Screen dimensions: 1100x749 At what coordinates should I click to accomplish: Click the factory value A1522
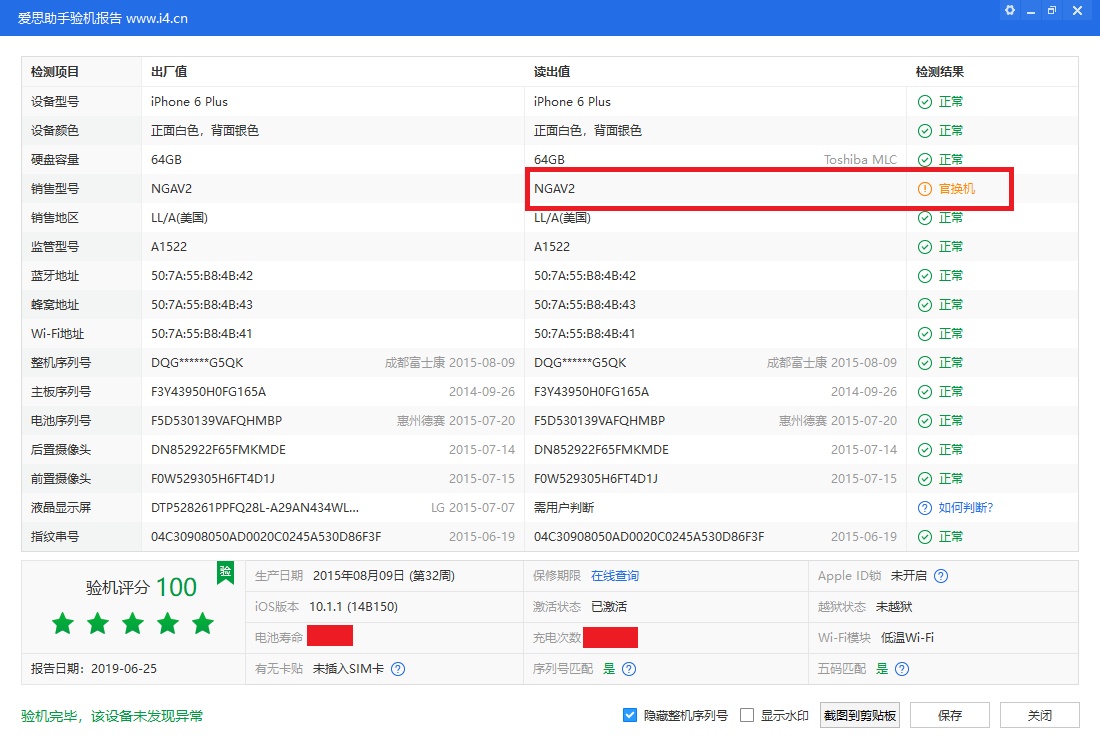click(169, 247)
